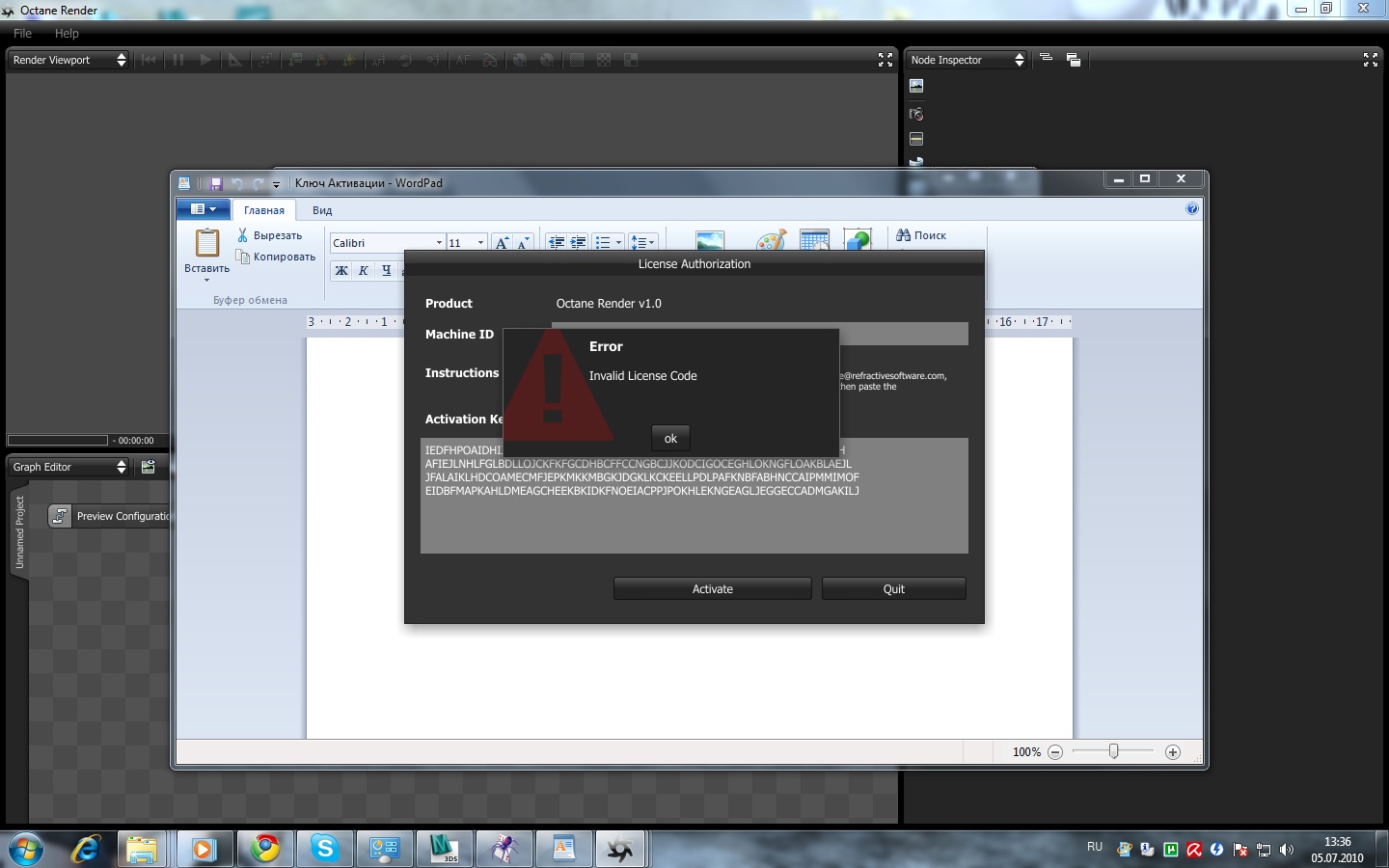Viewport: 1389px width, 868px height.
Task: Open the Calibri font family dropdown
Action: point(438,243)
